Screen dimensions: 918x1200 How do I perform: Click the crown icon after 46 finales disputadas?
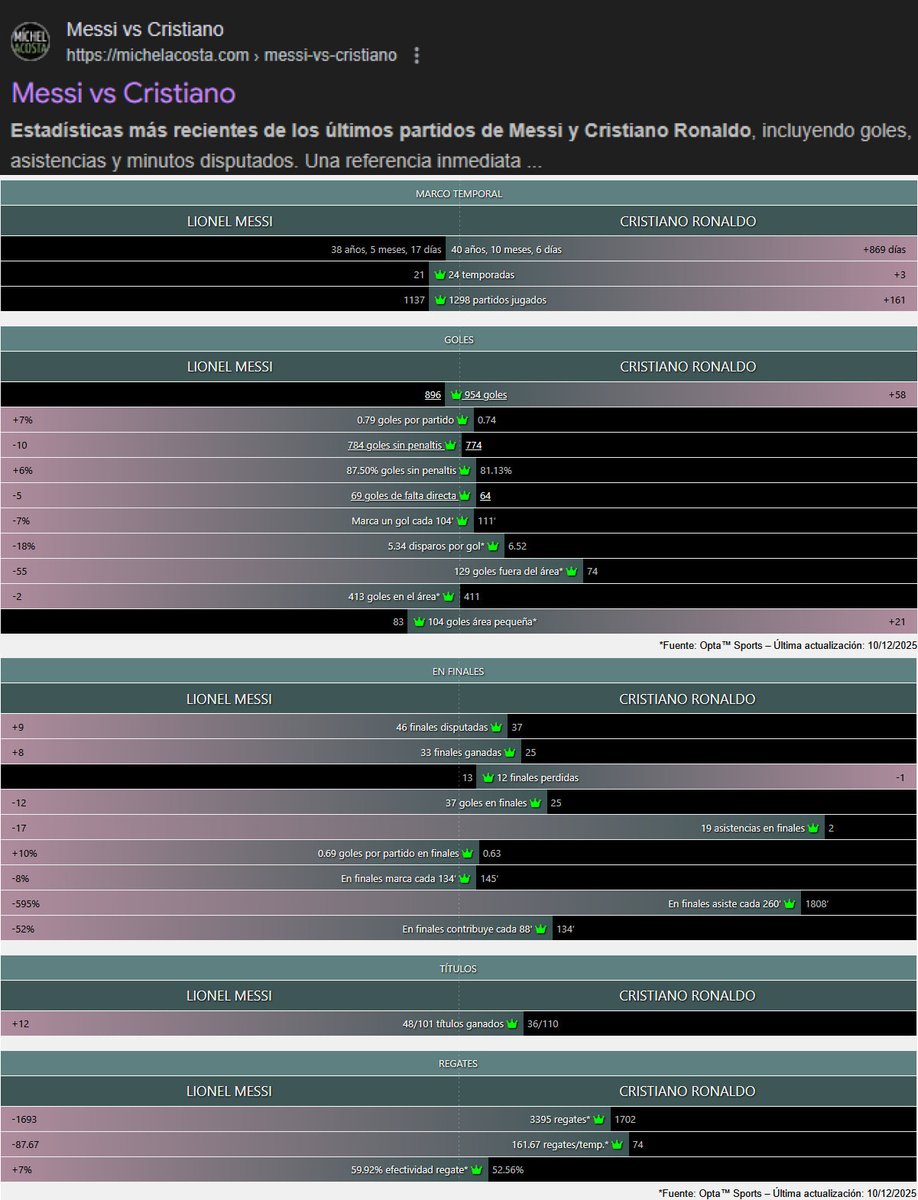point(497,727)
